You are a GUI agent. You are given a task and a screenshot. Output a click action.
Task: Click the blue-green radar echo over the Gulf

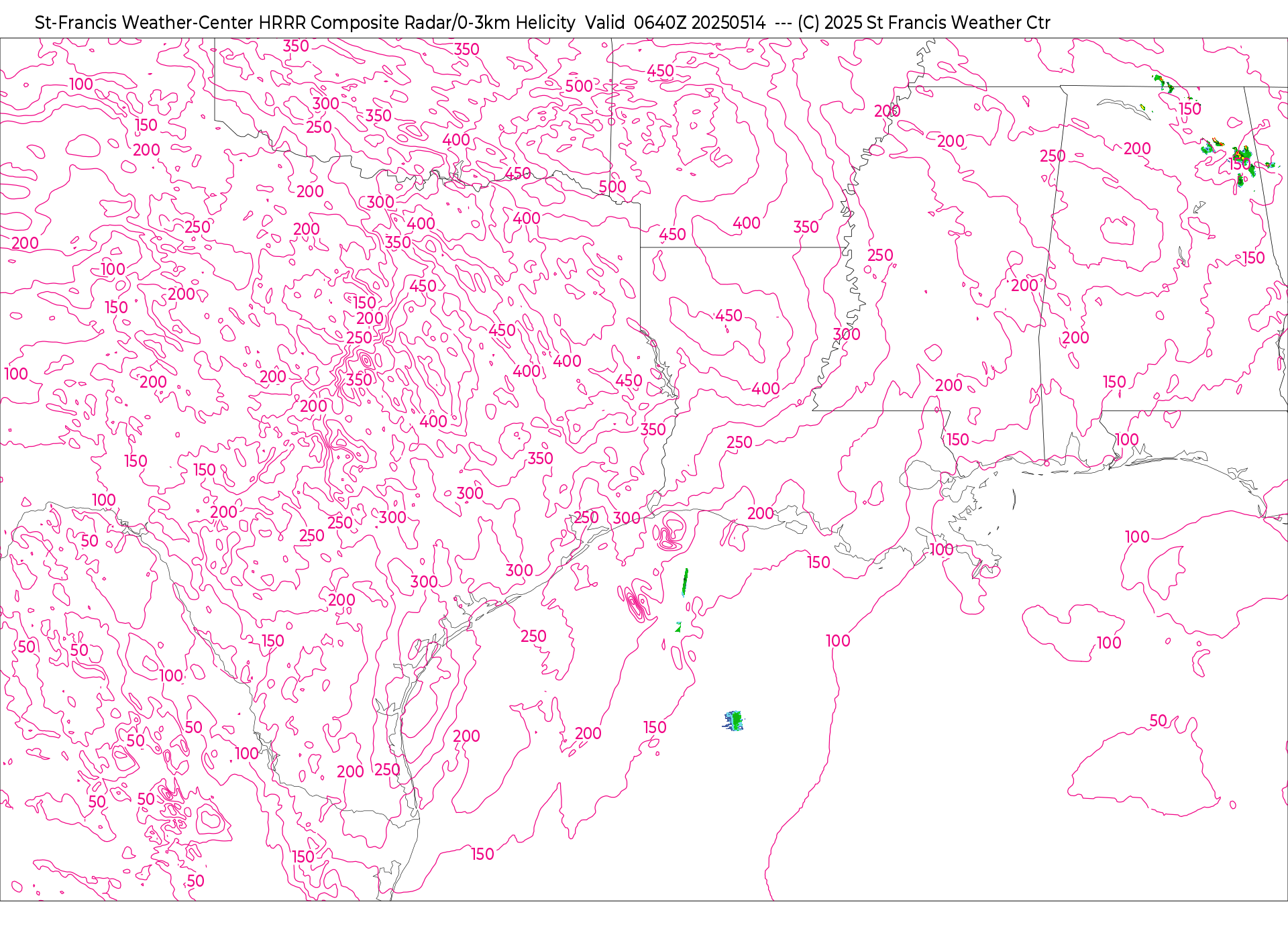coord(734,721)
